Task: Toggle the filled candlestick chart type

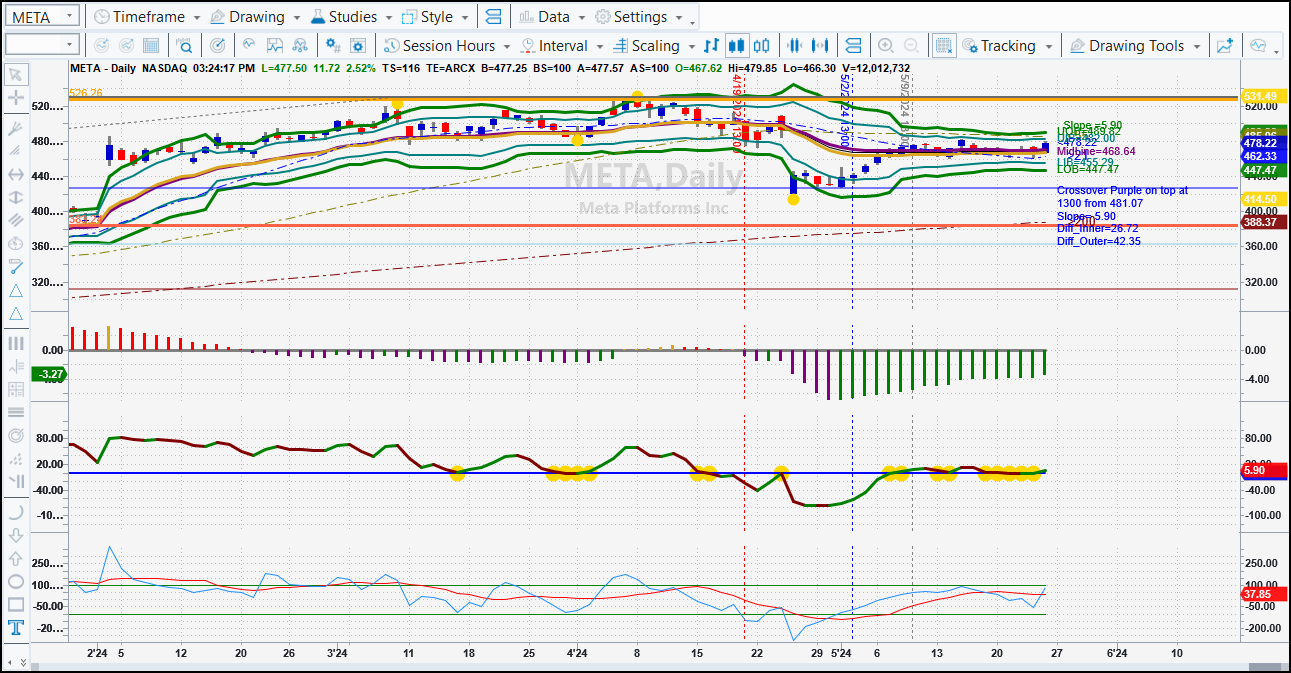Action: pos(737,45)
